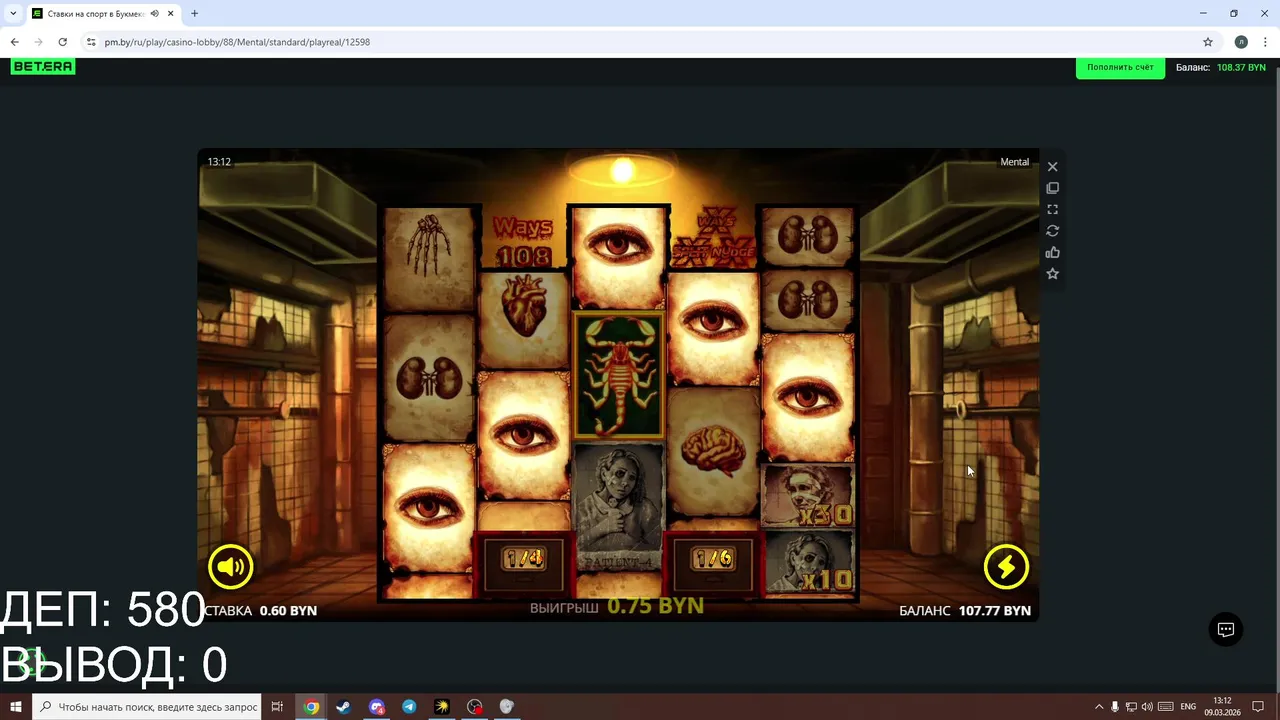Click the microphone tray icon

point(1115,707)
